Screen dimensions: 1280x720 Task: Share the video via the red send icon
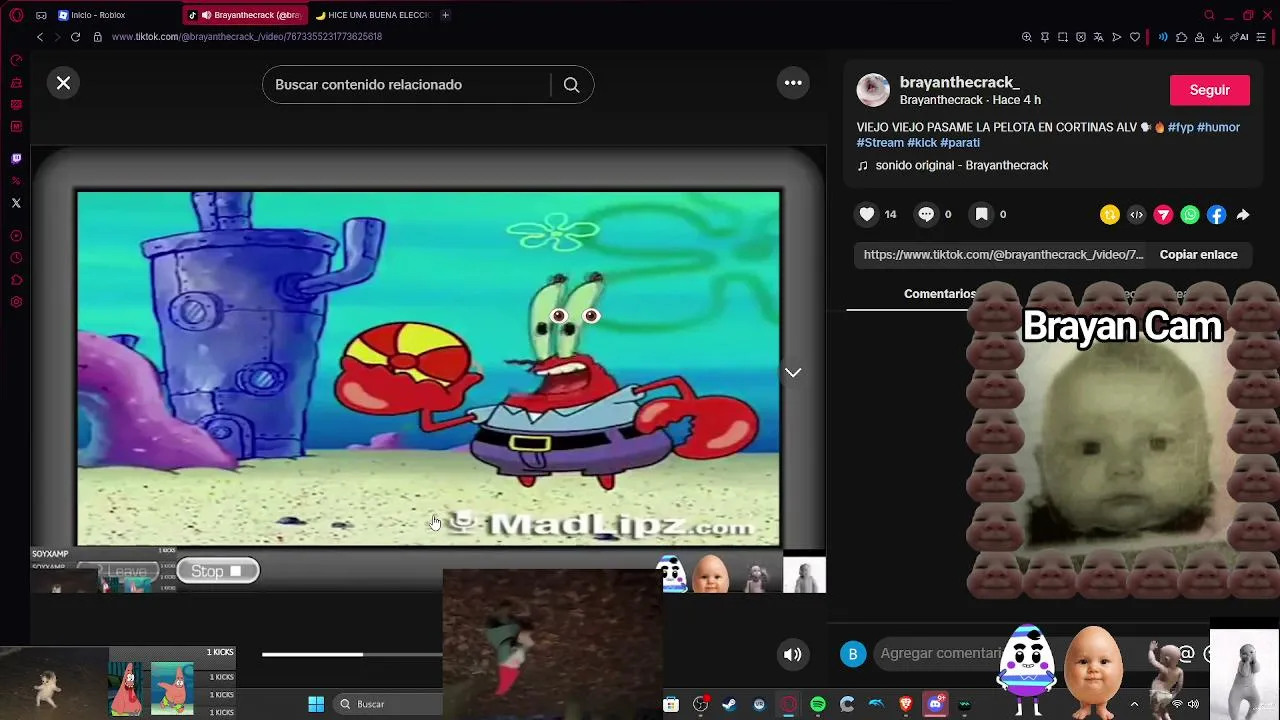click(x=1163, y=214)
